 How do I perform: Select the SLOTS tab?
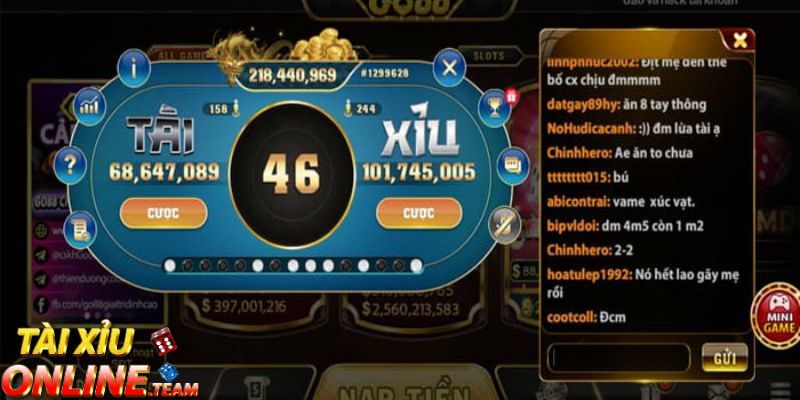489,56
